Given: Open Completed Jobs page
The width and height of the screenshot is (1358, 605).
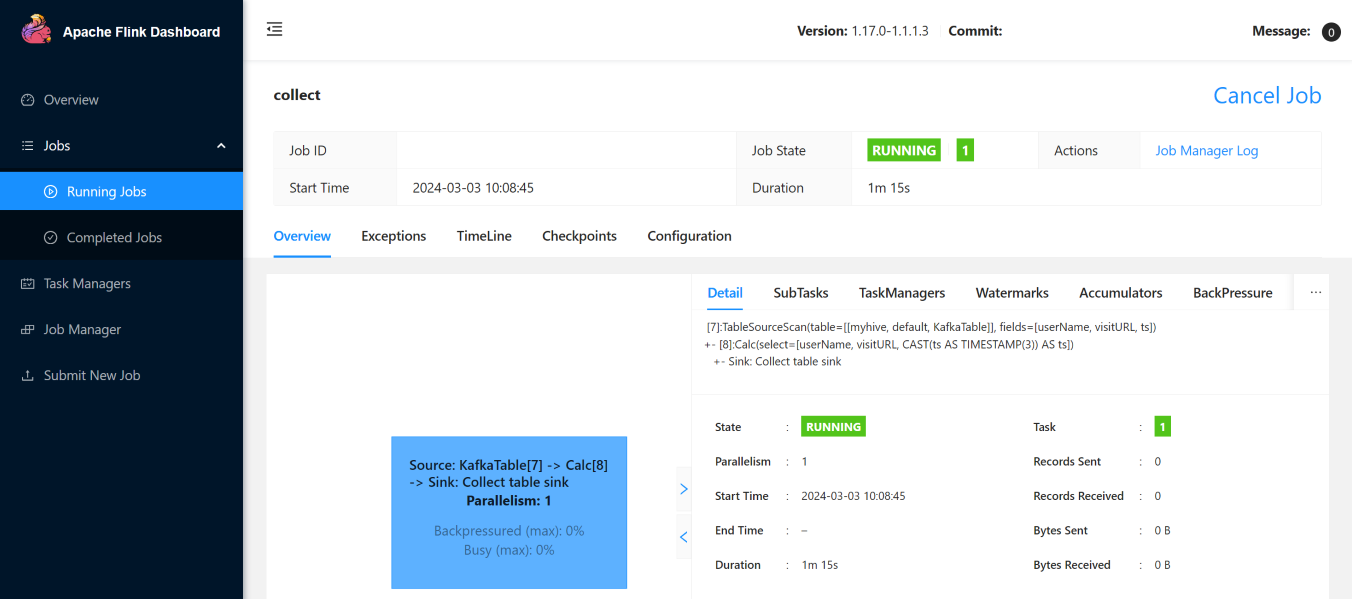Looking at the screenshot, I should pos(121,238).
